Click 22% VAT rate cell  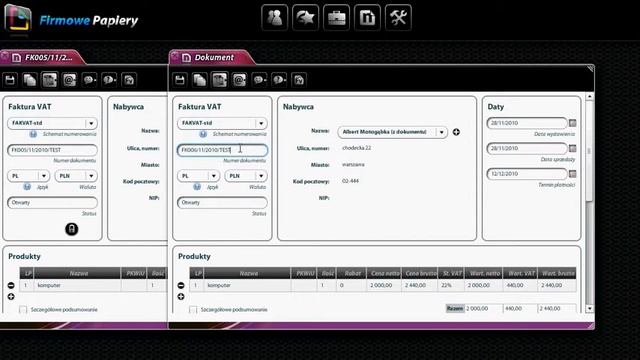pos(451,285)
